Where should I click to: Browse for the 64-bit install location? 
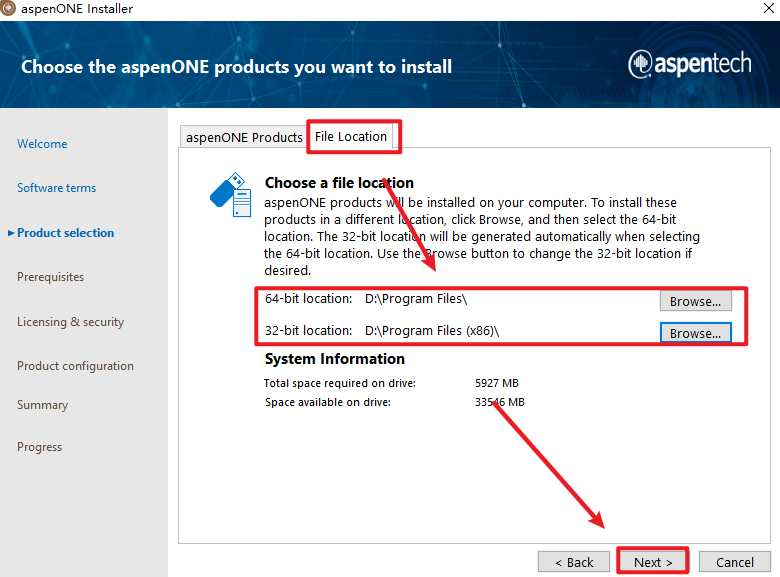coord(695,301)
